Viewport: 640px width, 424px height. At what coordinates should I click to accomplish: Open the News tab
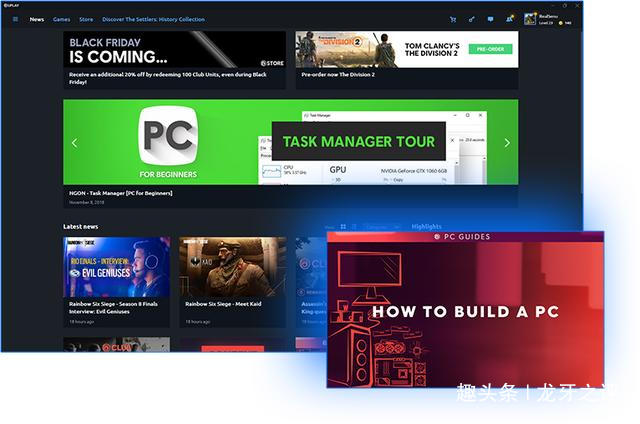(37, 19)
